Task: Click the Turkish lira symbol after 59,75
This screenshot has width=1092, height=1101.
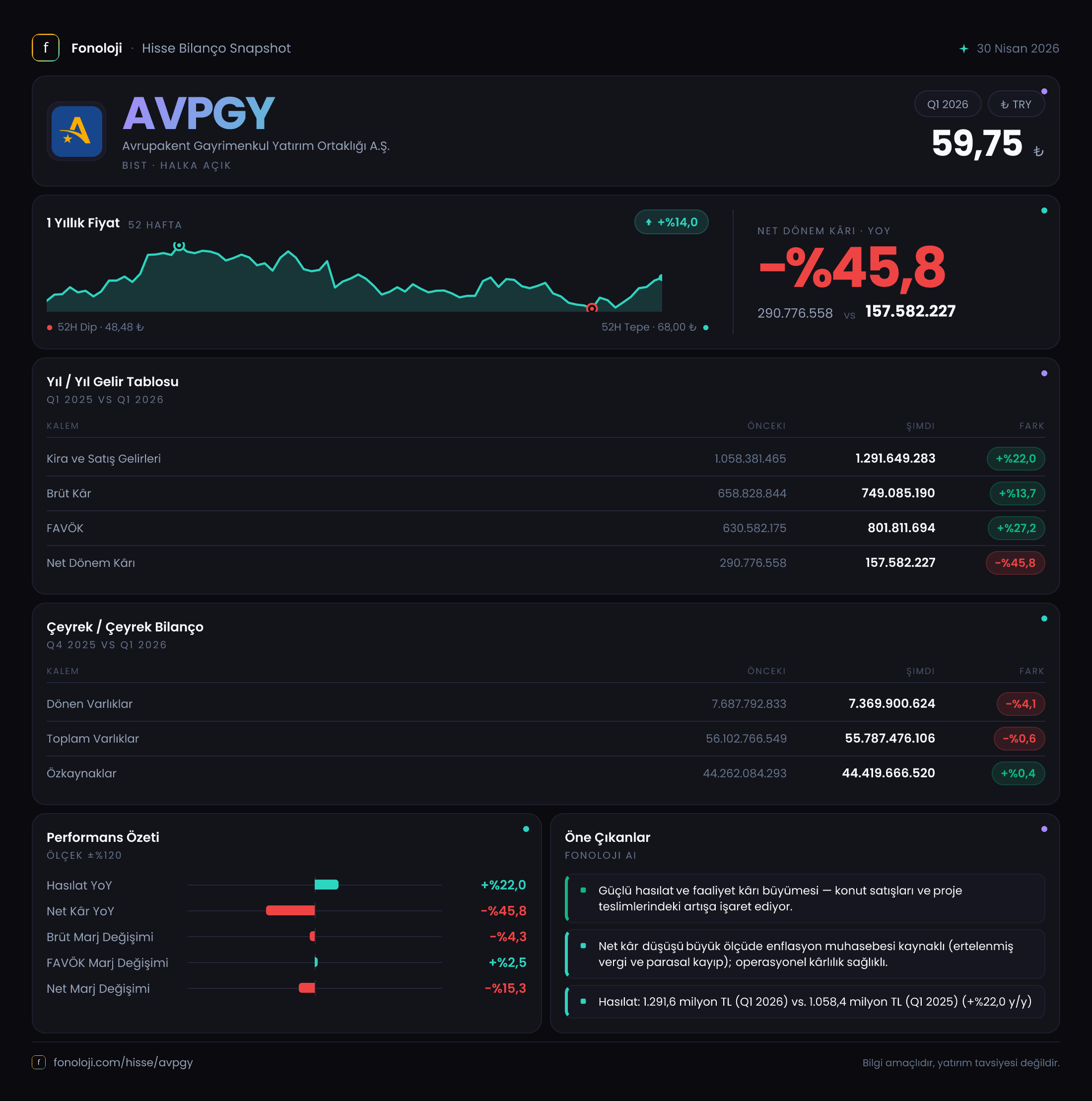Action: click(x=1038, y=151)
